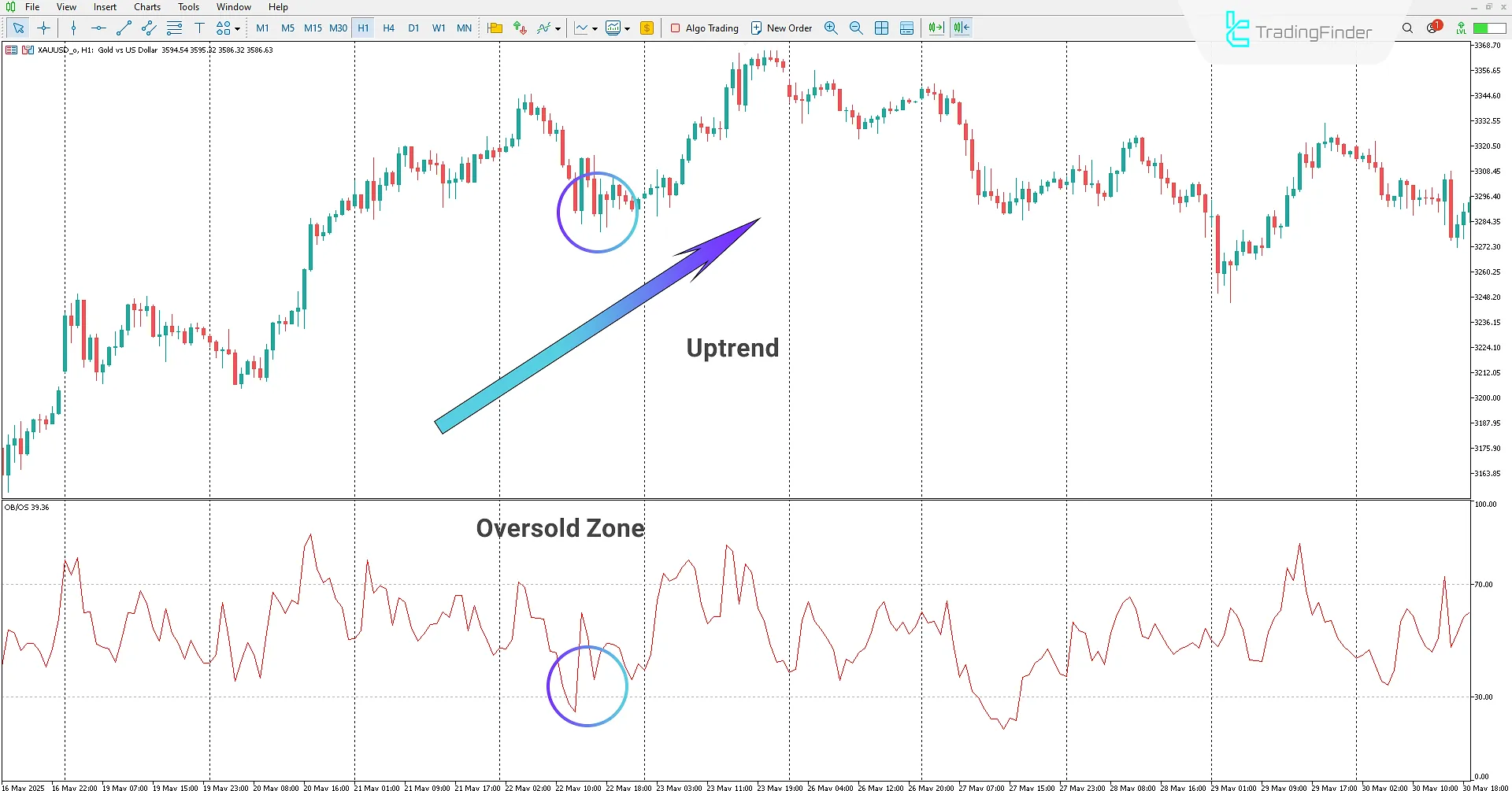
Task: Open the indicators list dropdown arrow
Action: [558, 28]
